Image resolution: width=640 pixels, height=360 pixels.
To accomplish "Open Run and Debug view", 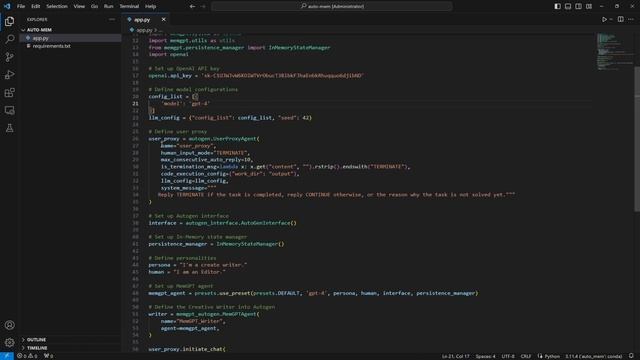I will coord(9,75).
